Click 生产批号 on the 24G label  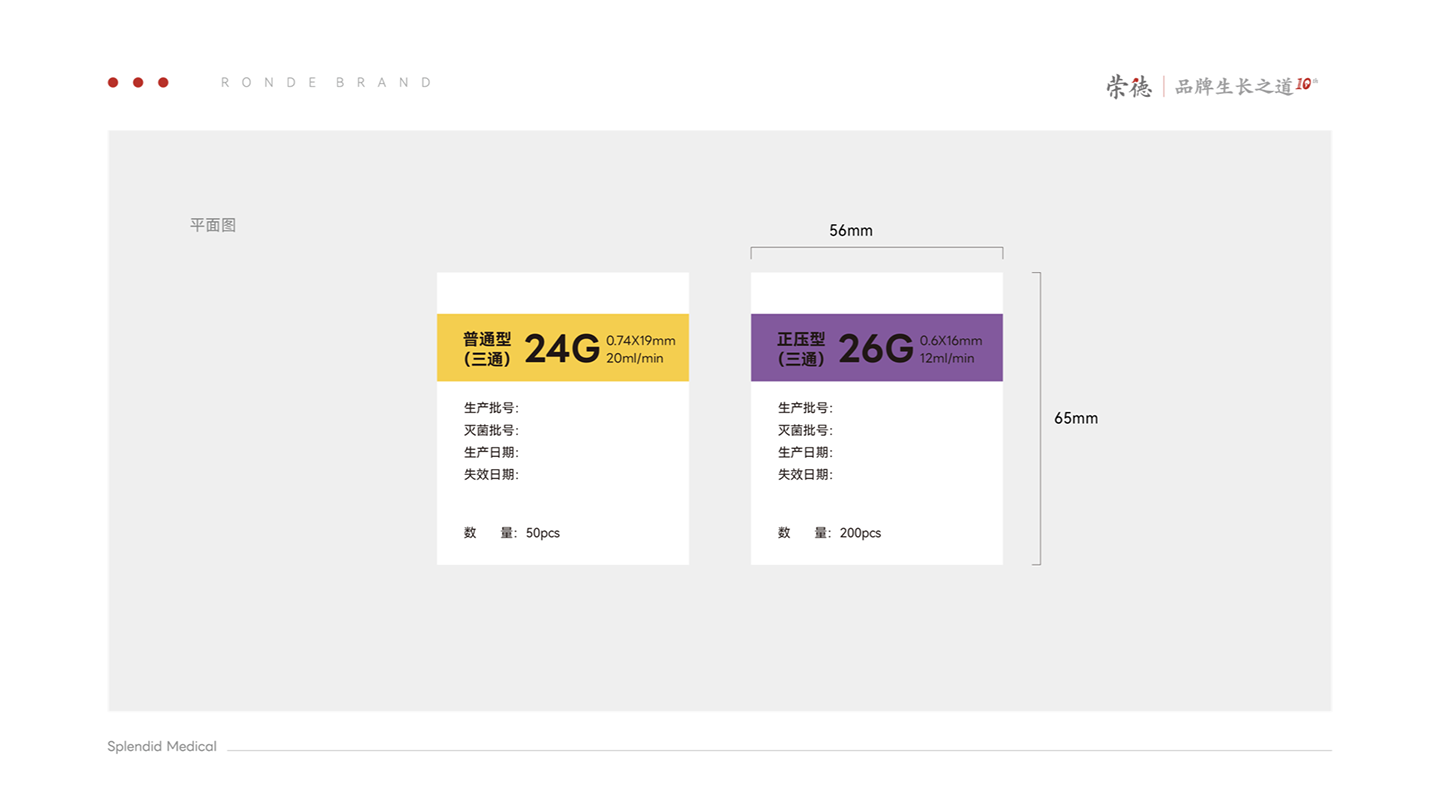491,408
